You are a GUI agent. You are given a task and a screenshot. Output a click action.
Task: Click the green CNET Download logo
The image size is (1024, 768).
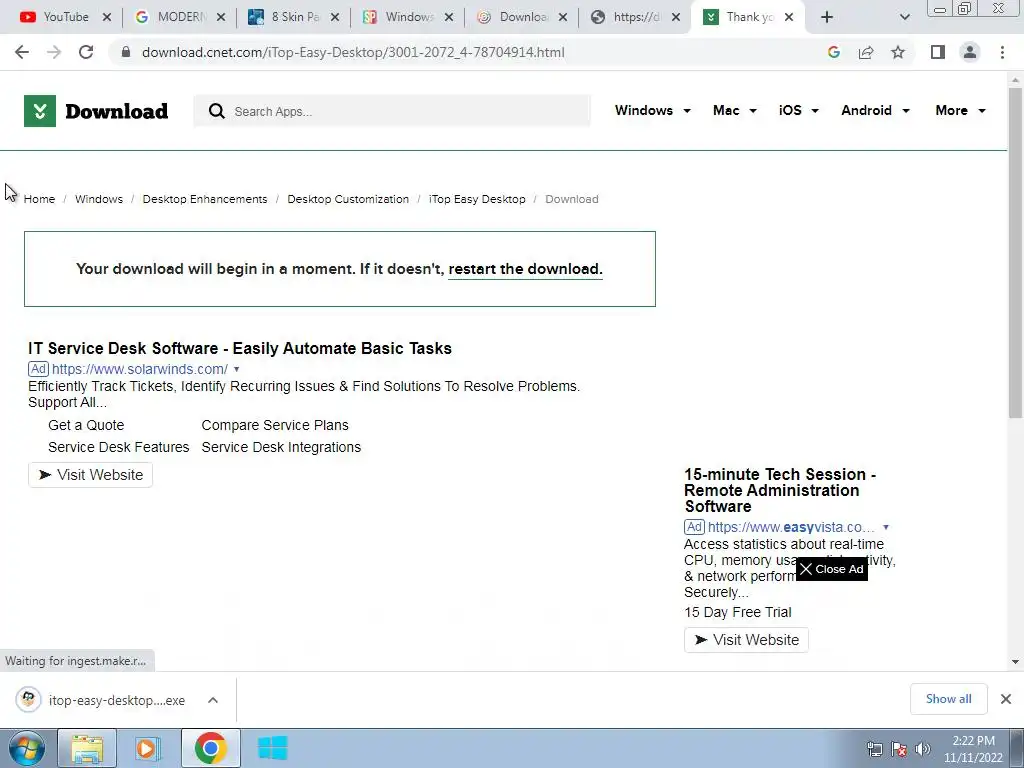96,111
